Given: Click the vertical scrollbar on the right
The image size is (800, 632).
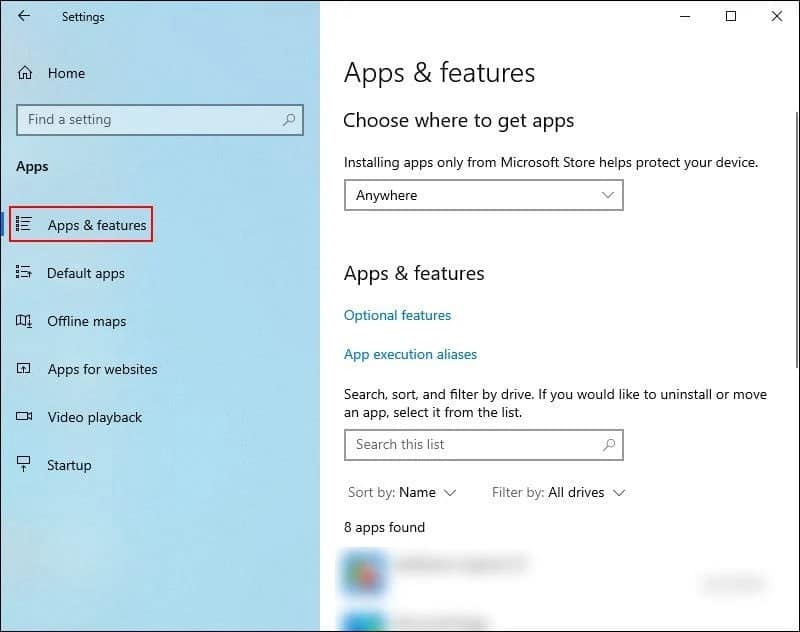Looking at the screenshot, I should pos(796,239).
